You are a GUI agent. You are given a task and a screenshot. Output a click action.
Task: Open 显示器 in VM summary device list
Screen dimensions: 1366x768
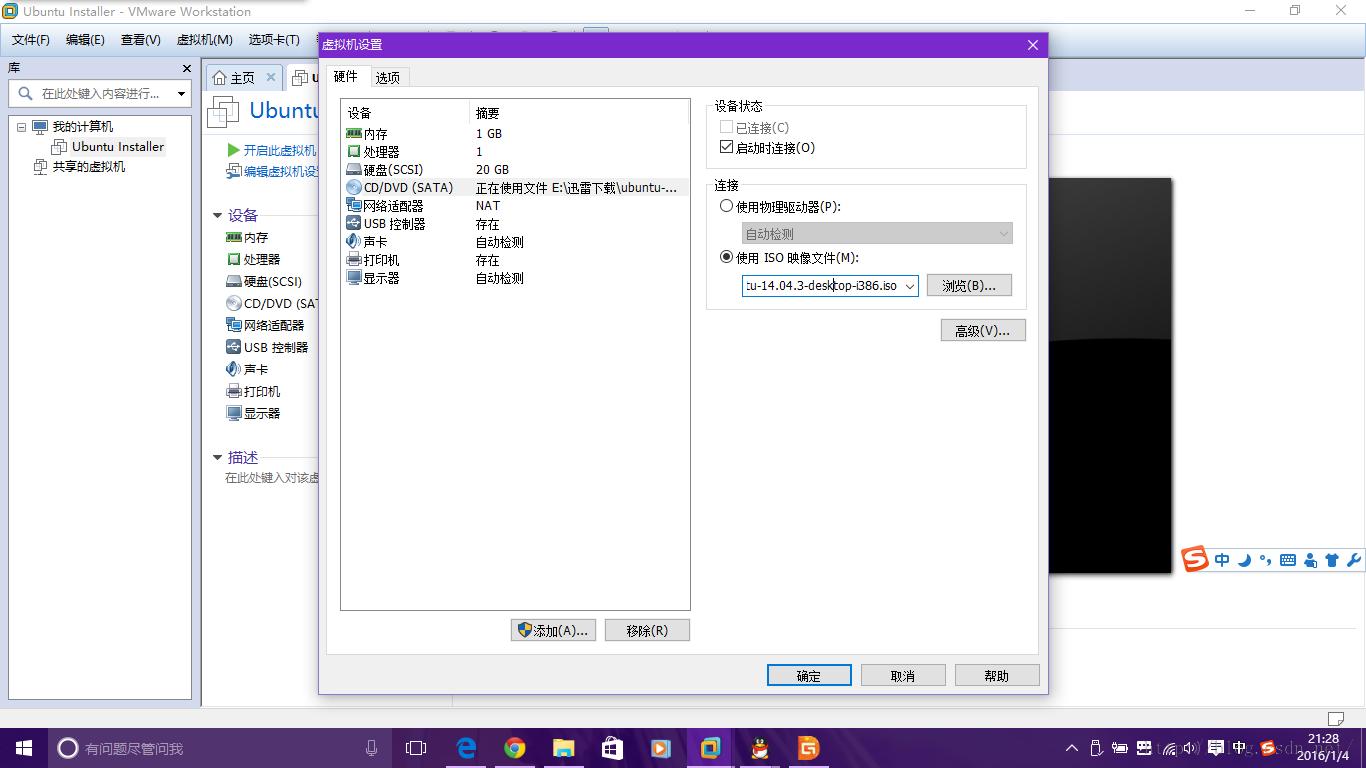(254, 413)
